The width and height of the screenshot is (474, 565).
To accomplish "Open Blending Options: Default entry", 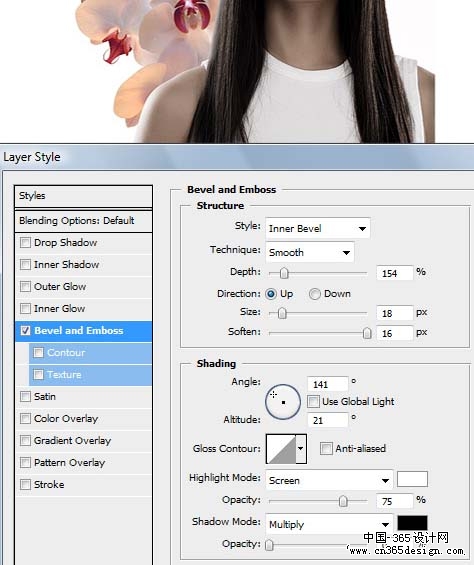I will point(83,221).
